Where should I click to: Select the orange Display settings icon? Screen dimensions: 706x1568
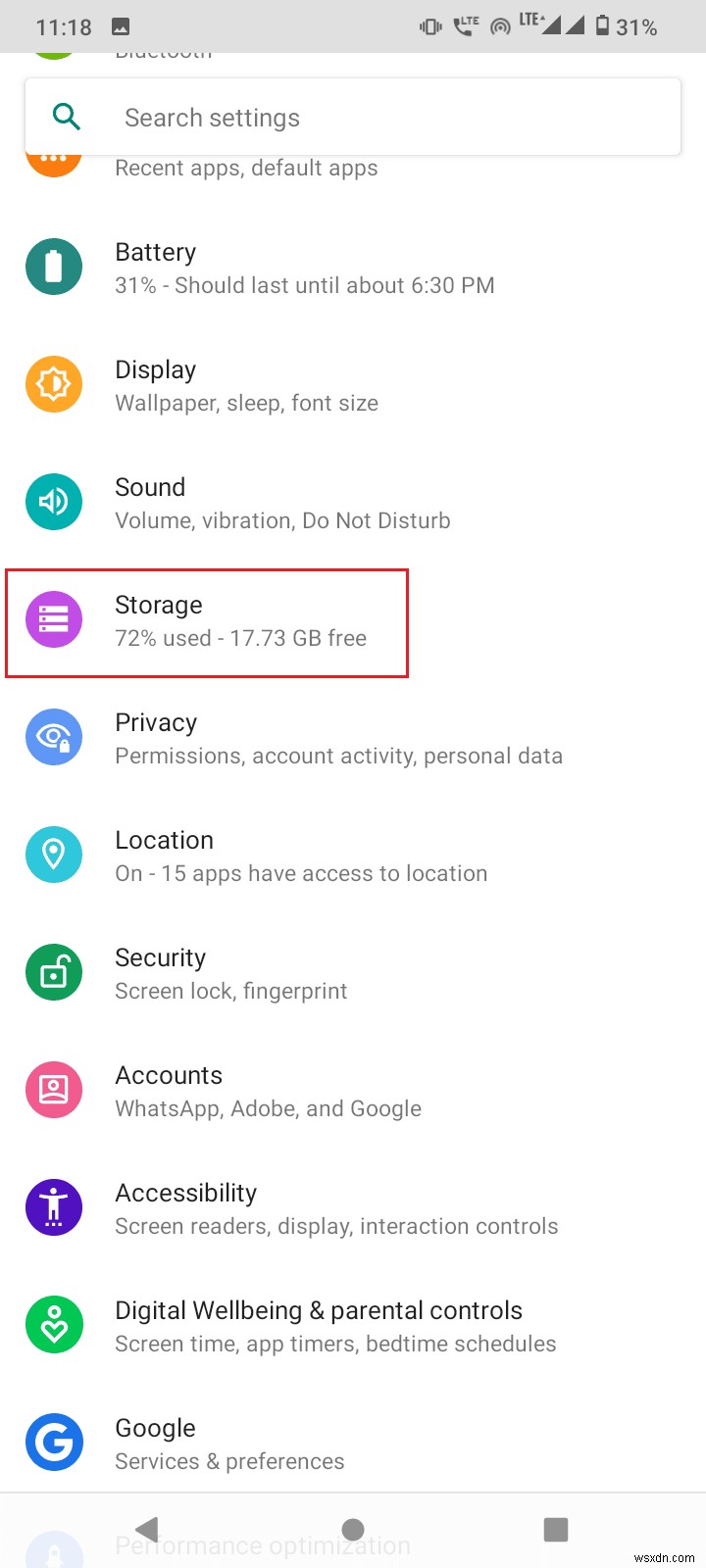(54, 384)
